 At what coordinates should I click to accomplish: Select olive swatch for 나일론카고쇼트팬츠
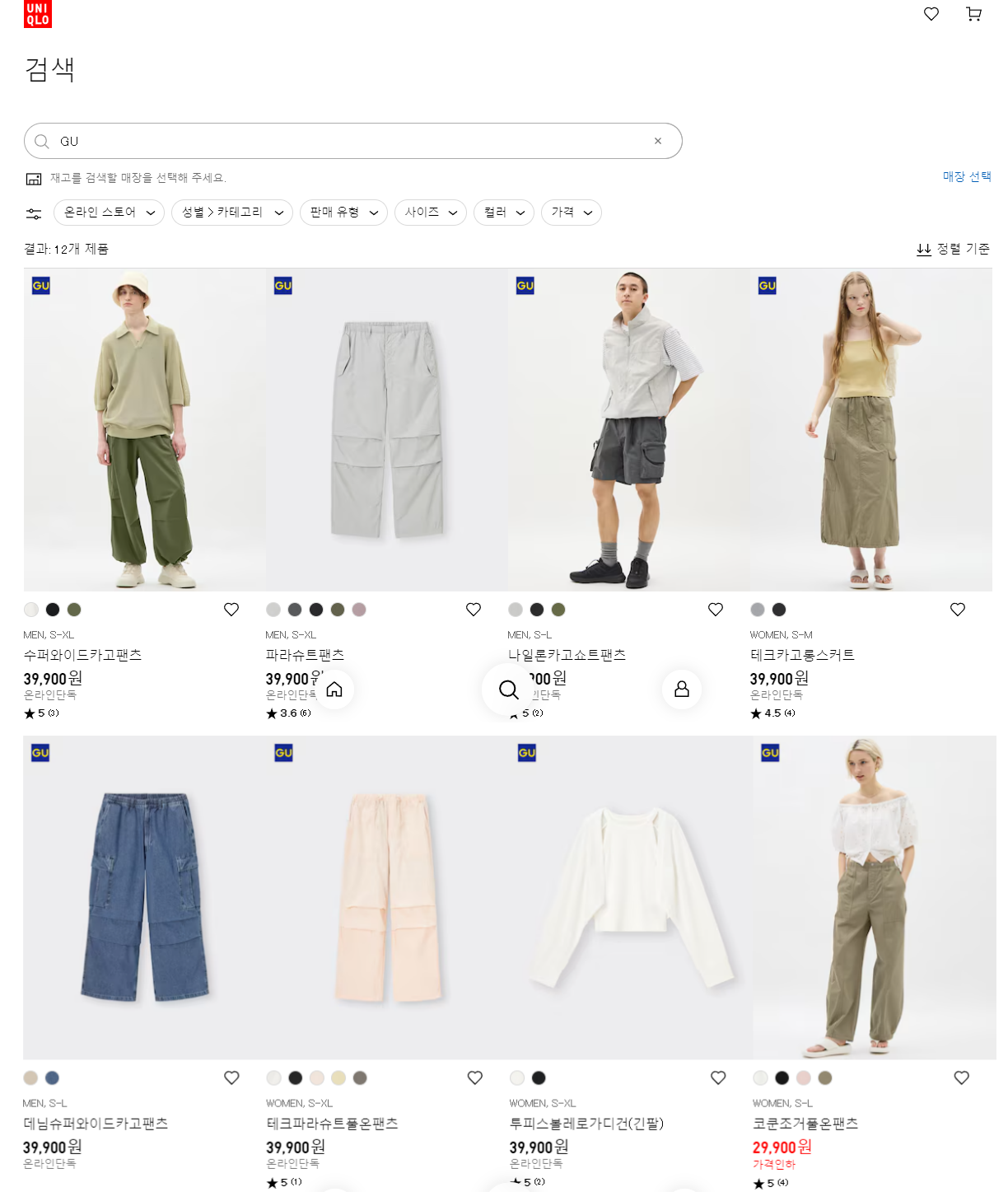coord(558,610)
